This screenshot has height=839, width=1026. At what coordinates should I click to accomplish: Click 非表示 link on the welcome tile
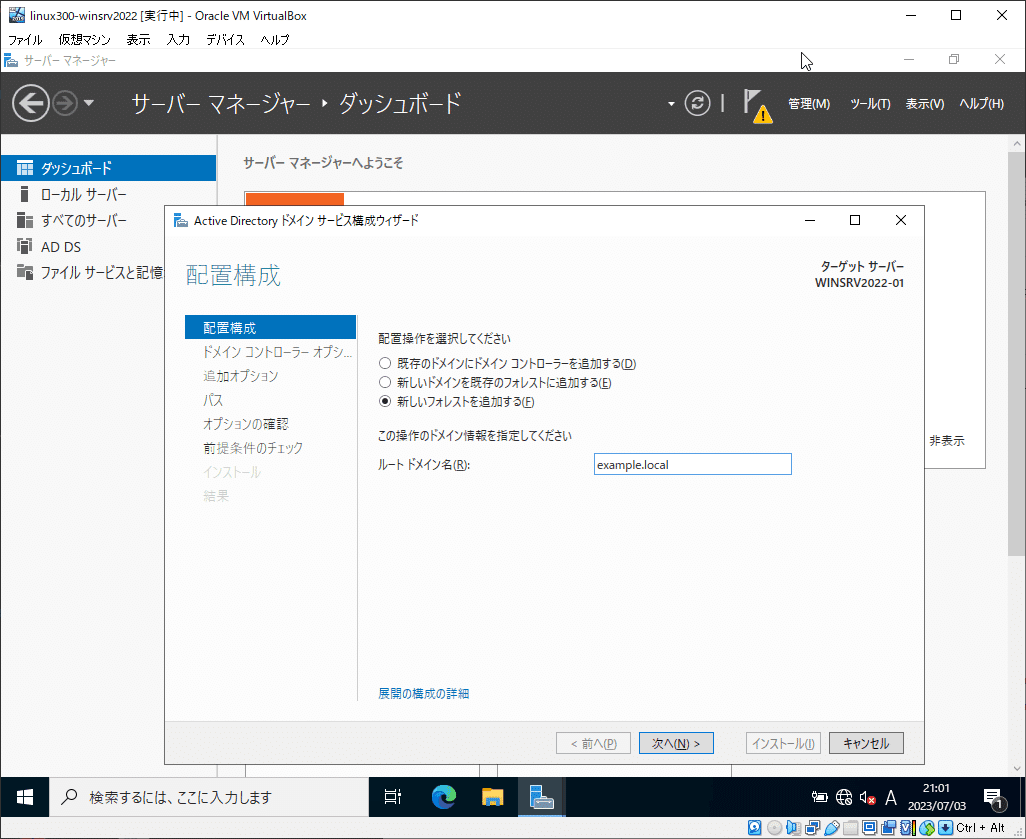947,441
